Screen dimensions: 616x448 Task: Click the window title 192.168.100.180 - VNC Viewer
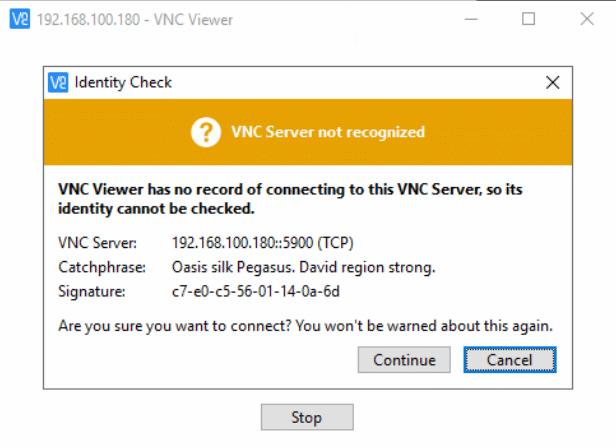pos(135,20)
